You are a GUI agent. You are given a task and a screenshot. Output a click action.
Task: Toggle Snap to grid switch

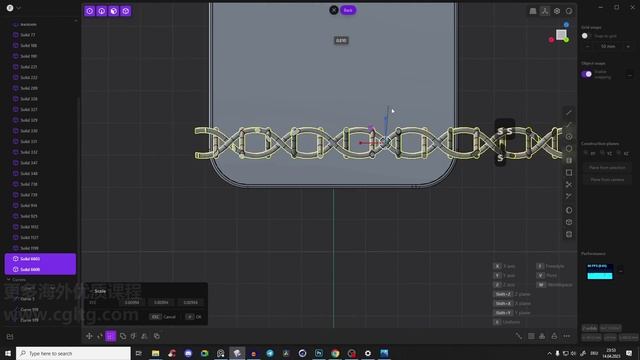pos(587,36)
